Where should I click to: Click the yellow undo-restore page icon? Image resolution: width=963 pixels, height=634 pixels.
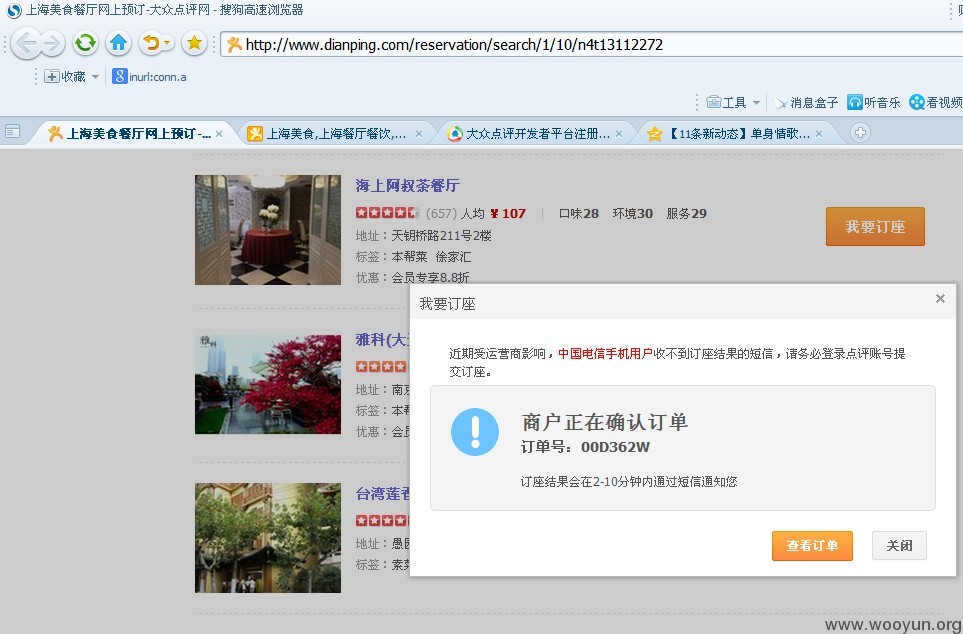tap(150, 43)
